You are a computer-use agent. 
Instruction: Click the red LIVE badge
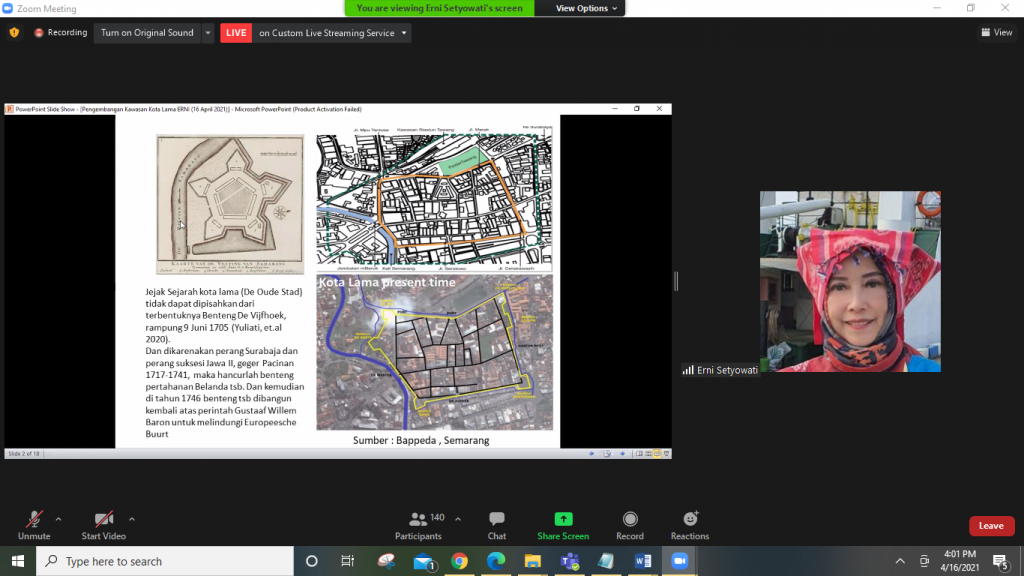pyautogui.click(x=236, y=33)
